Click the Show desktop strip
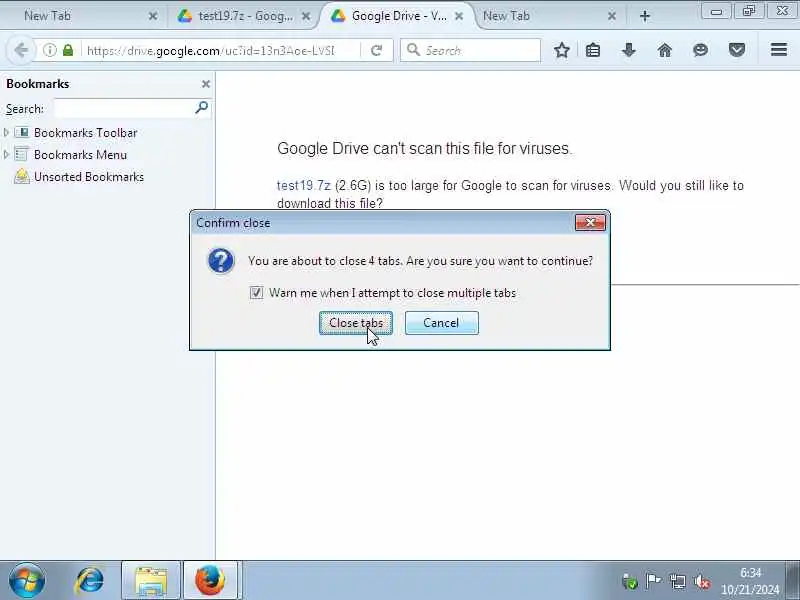 pyautogui.click(x=793, y=581)
